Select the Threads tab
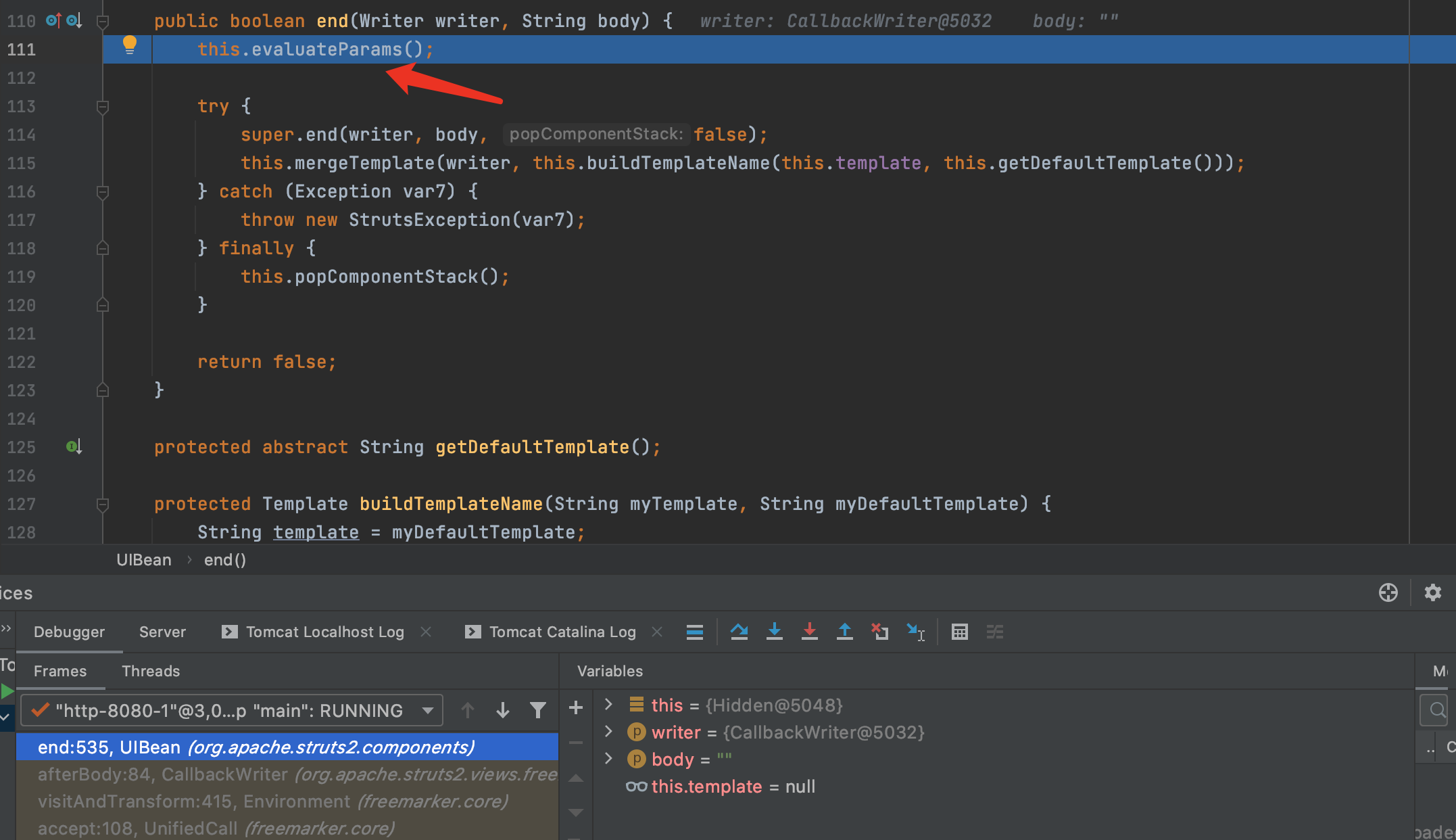Screen dimensions: 1456x840 click(x=151, y=671)
